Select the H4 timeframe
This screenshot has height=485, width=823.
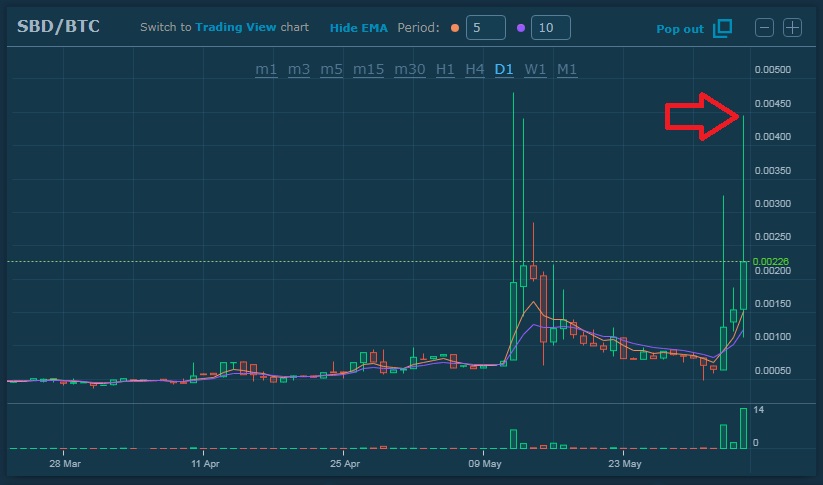[x=474, y=69]
